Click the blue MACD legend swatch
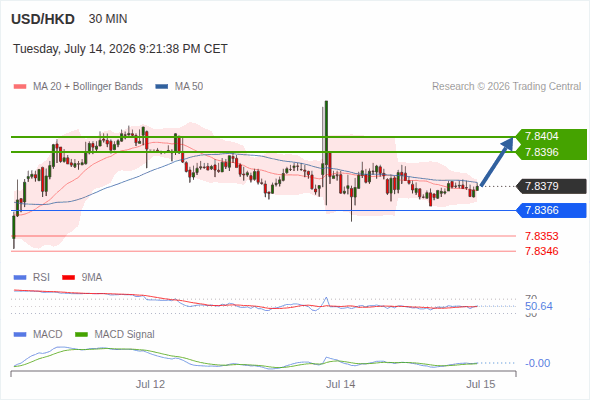 click(x=20, y=335)
